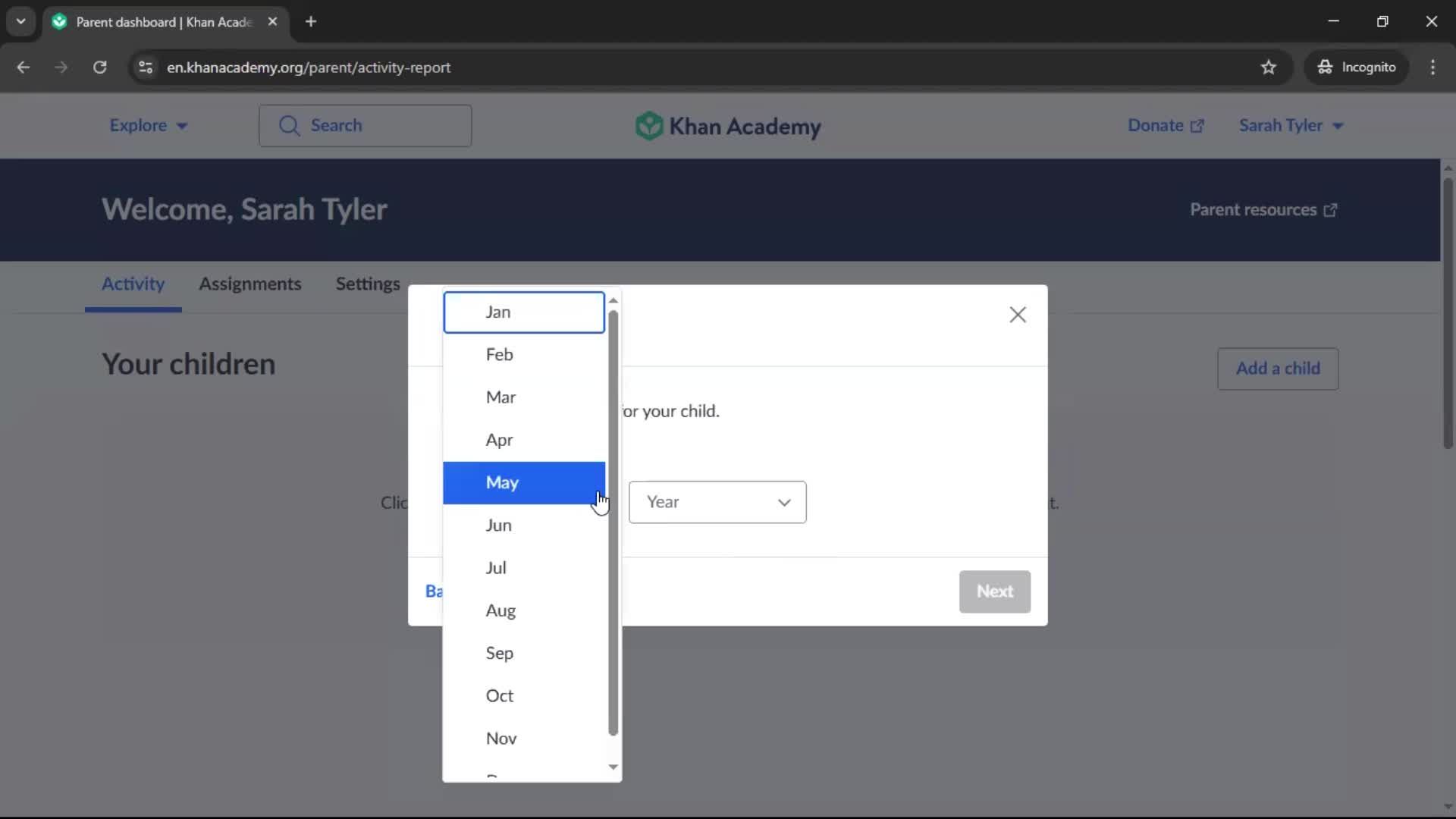Close the Parent dashboard tab
The height and width of the screenshot is (819, 1456).
pyautogui.click(x=272, y=22)
